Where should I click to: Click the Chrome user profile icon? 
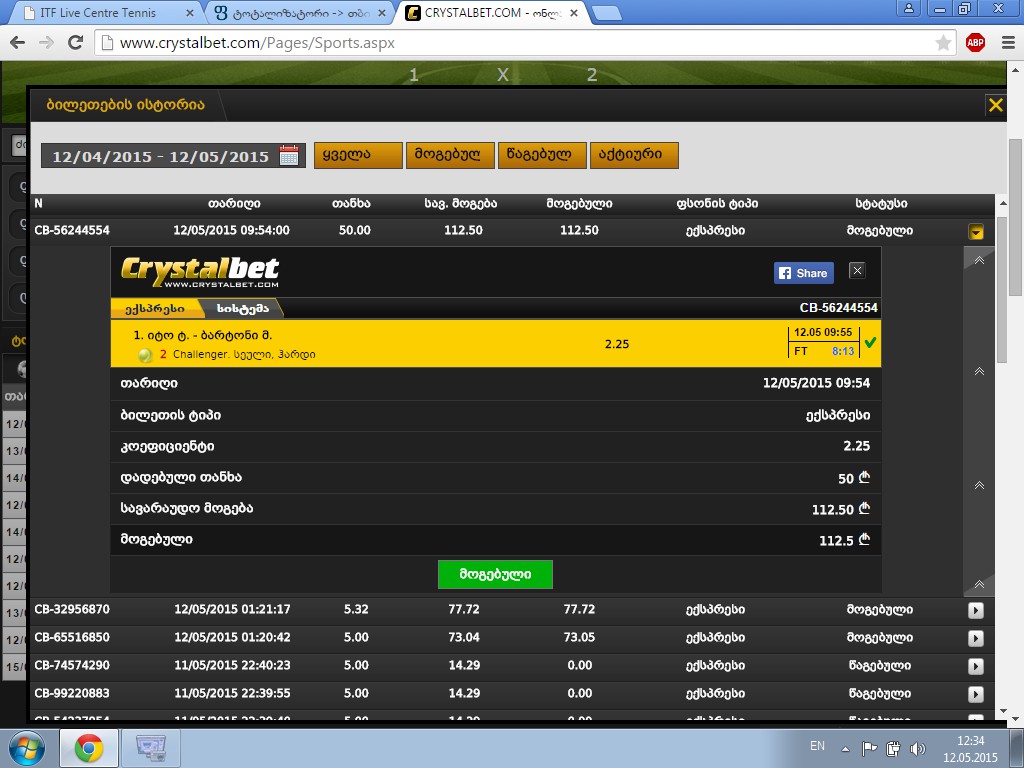[x=908, y=8]
